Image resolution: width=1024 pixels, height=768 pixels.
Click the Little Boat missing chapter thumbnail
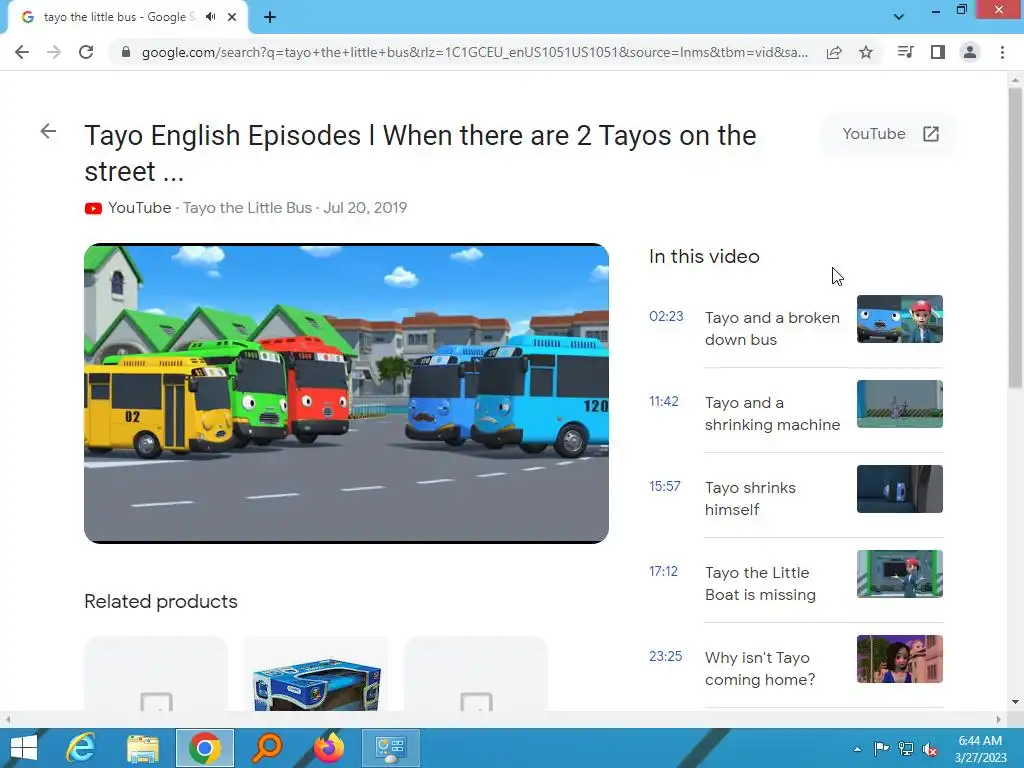coord(899,573)
